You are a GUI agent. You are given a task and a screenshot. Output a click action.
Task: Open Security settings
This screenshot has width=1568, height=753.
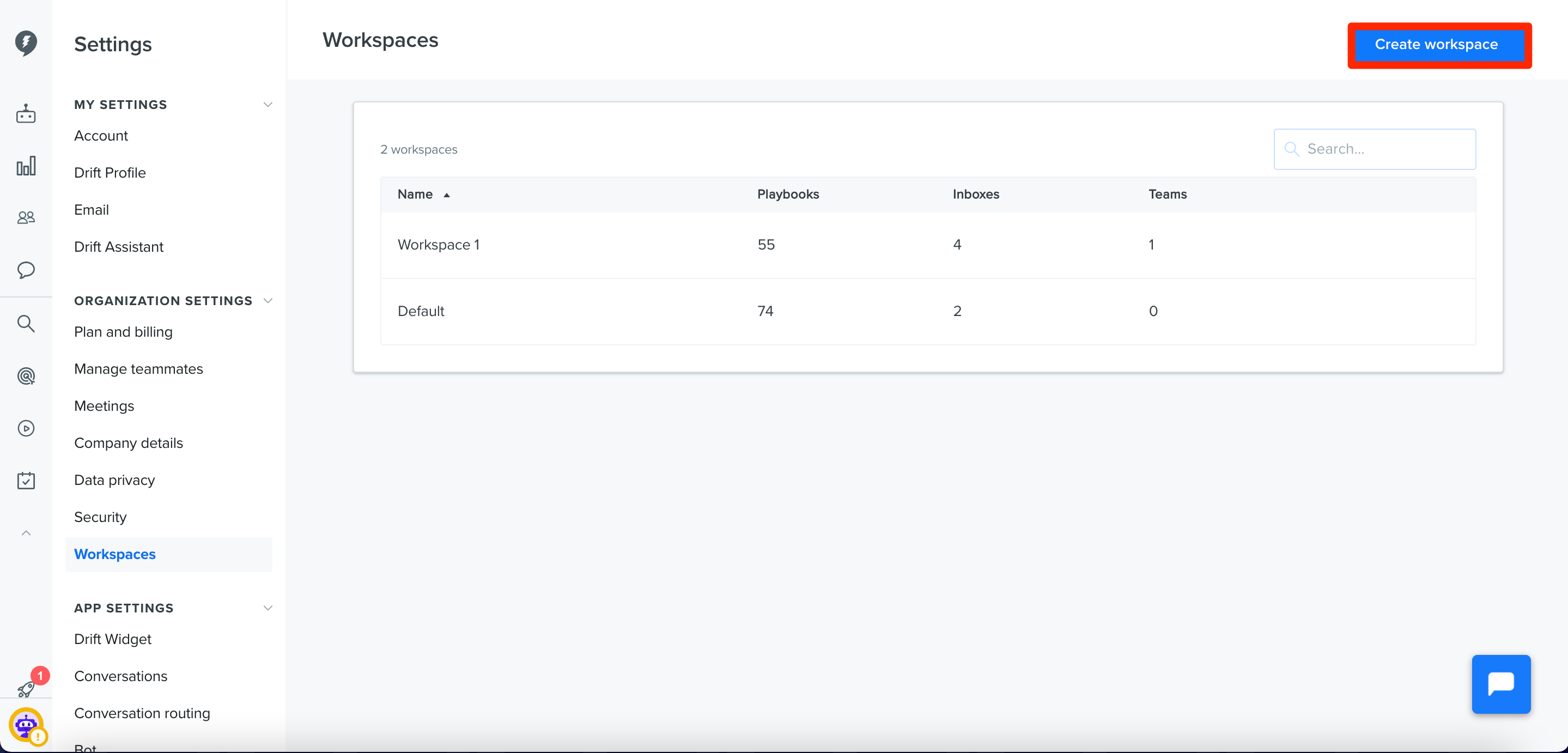coord(100,518)
